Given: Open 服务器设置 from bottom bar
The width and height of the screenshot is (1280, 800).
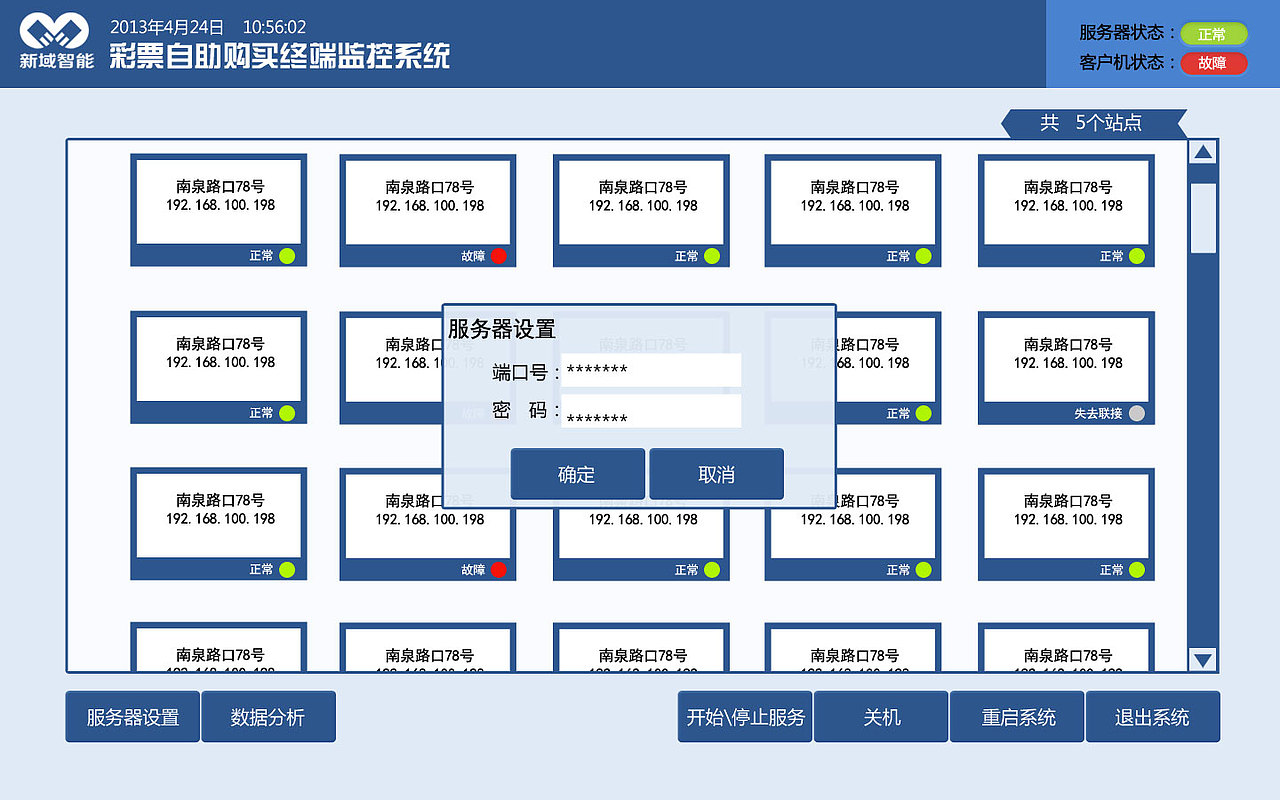Looking at the screenshot, I should (133, 717).
